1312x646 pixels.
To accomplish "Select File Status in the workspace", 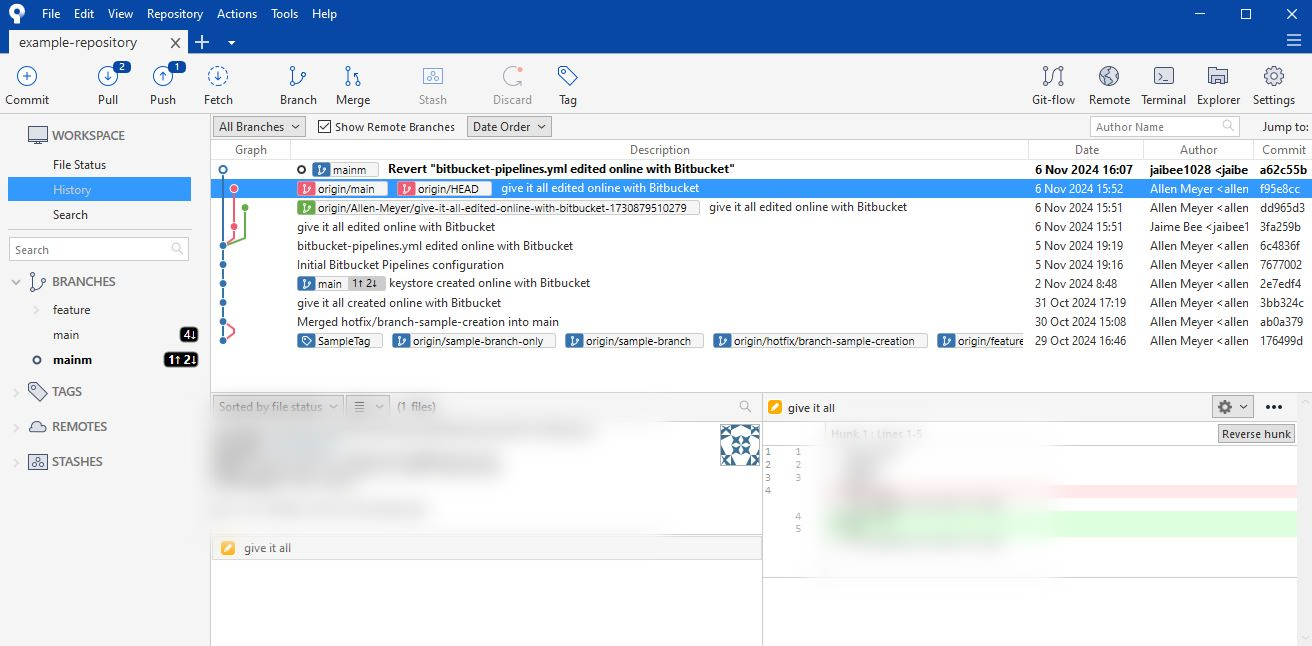I will pyautogui.click(x=79, y=165).
